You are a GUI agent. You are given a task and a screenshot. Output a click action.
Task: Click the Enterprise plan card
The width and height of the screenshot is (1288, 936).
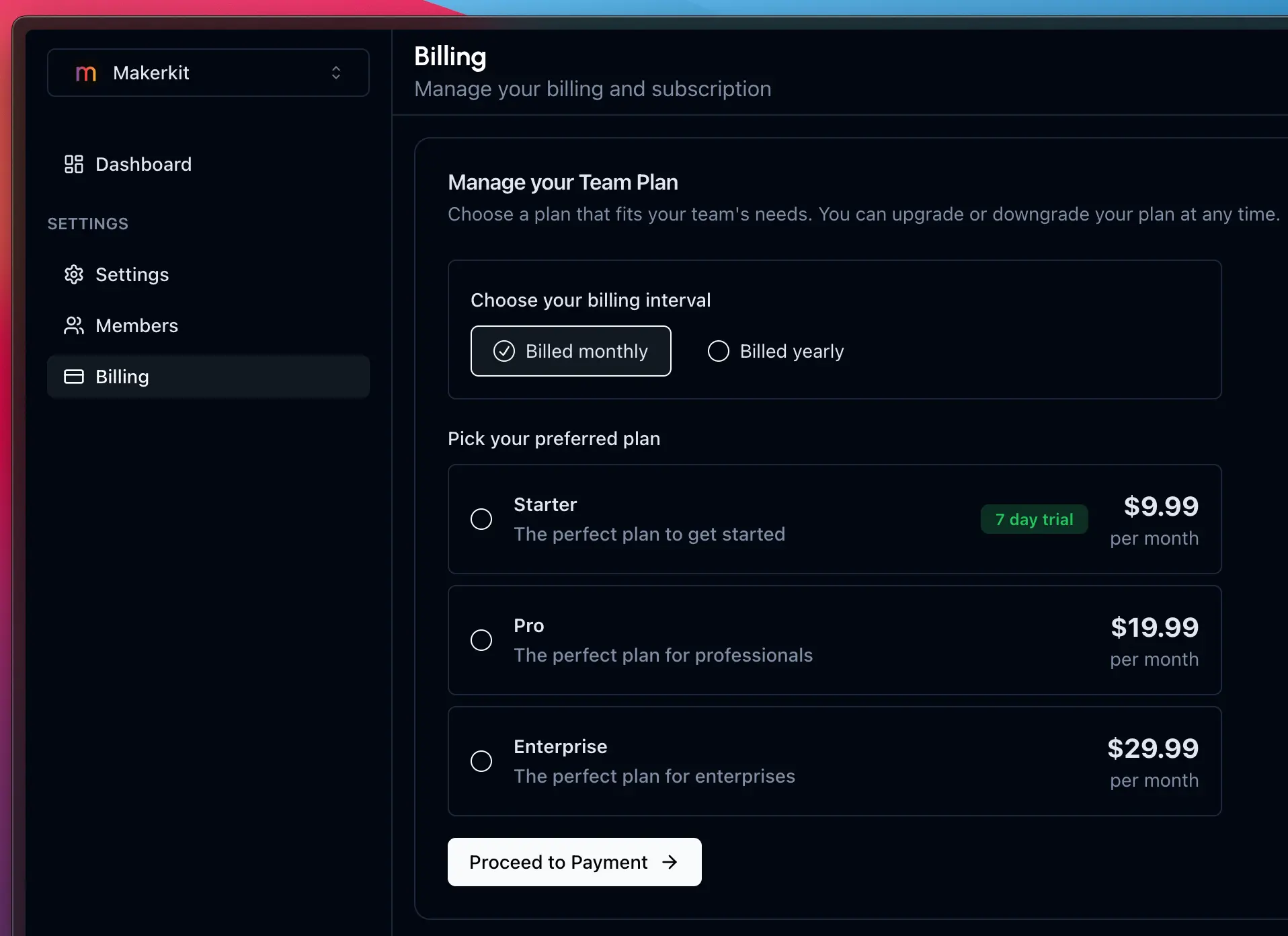pos(833,760)
